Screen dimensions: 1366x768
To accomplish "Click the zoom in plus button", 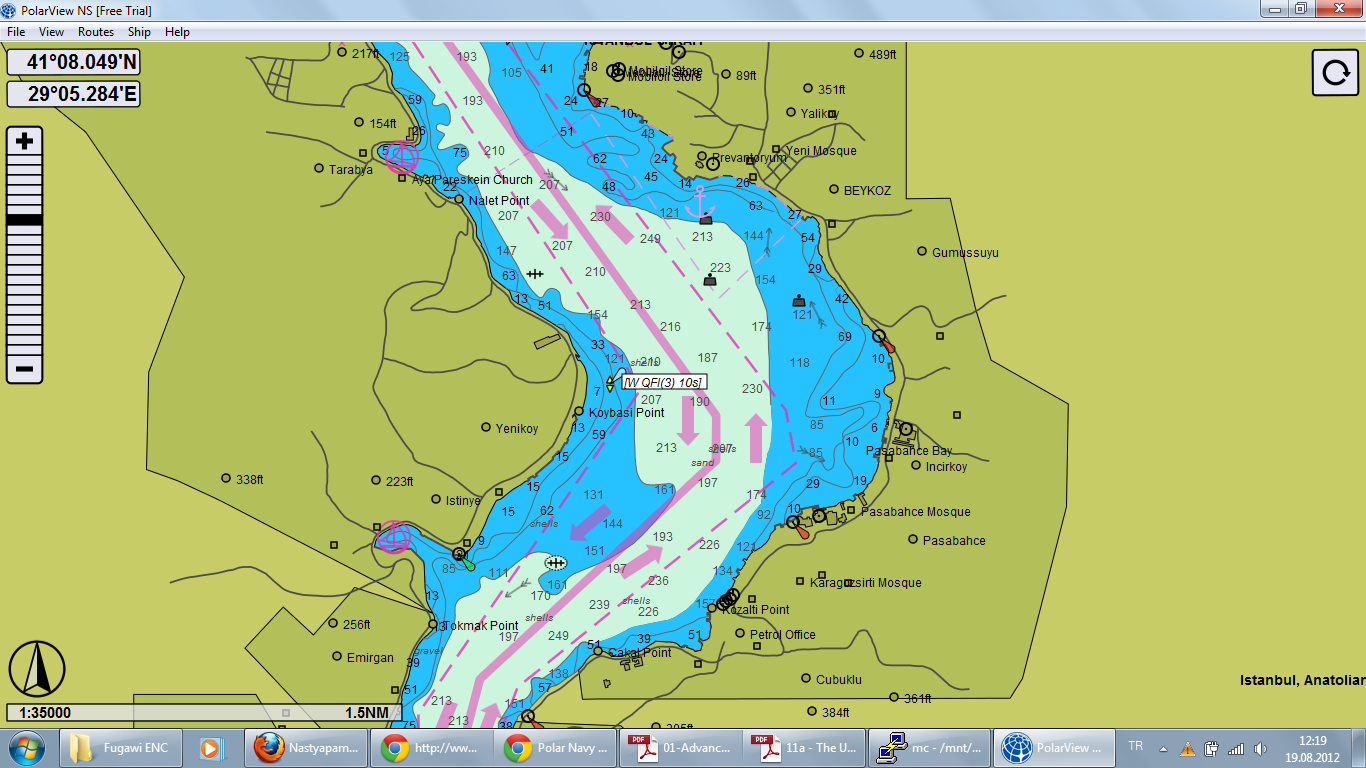I will (x=25, y=141).
